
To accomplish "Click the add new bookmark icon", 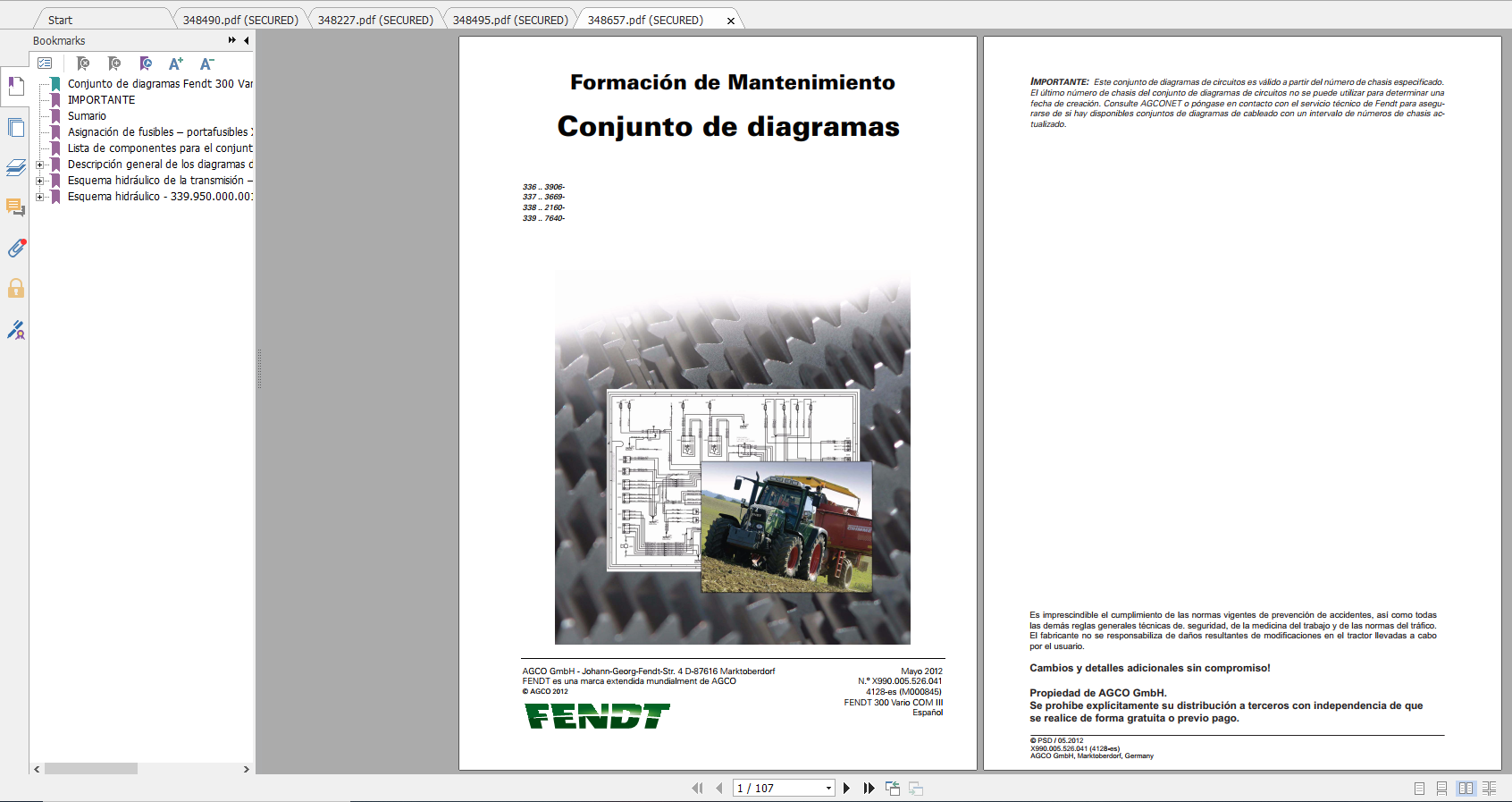I will (114, 63).
